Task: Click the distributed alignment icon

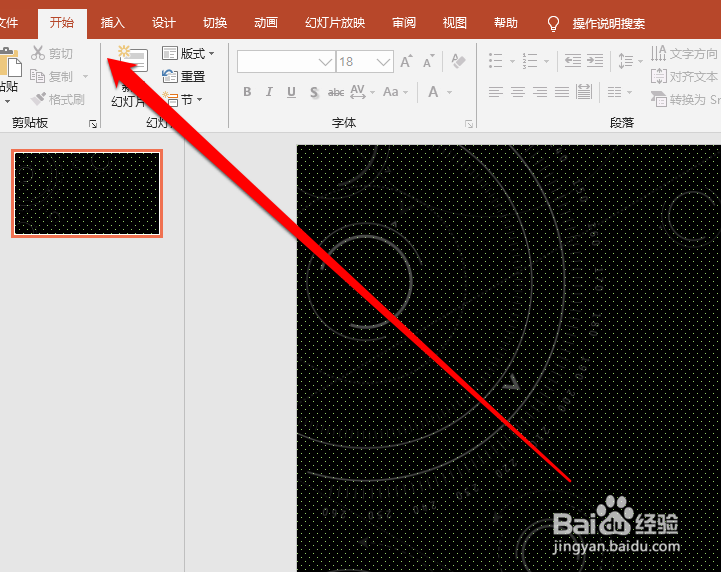Action: coord(584,92)
